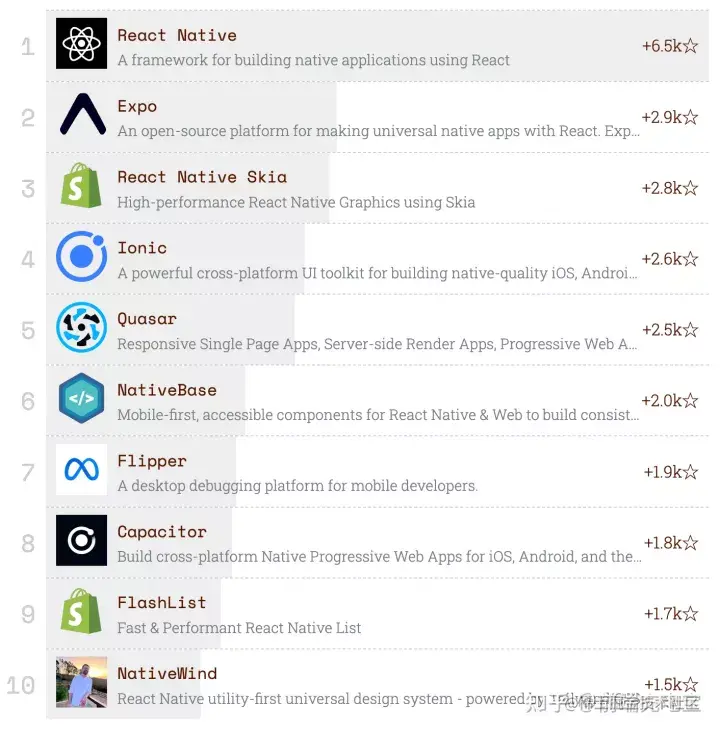Click the blue Ionic circle logo
The width and height of the screenshot is (720, 732).
pyautogui.click(x=81, y=256)
